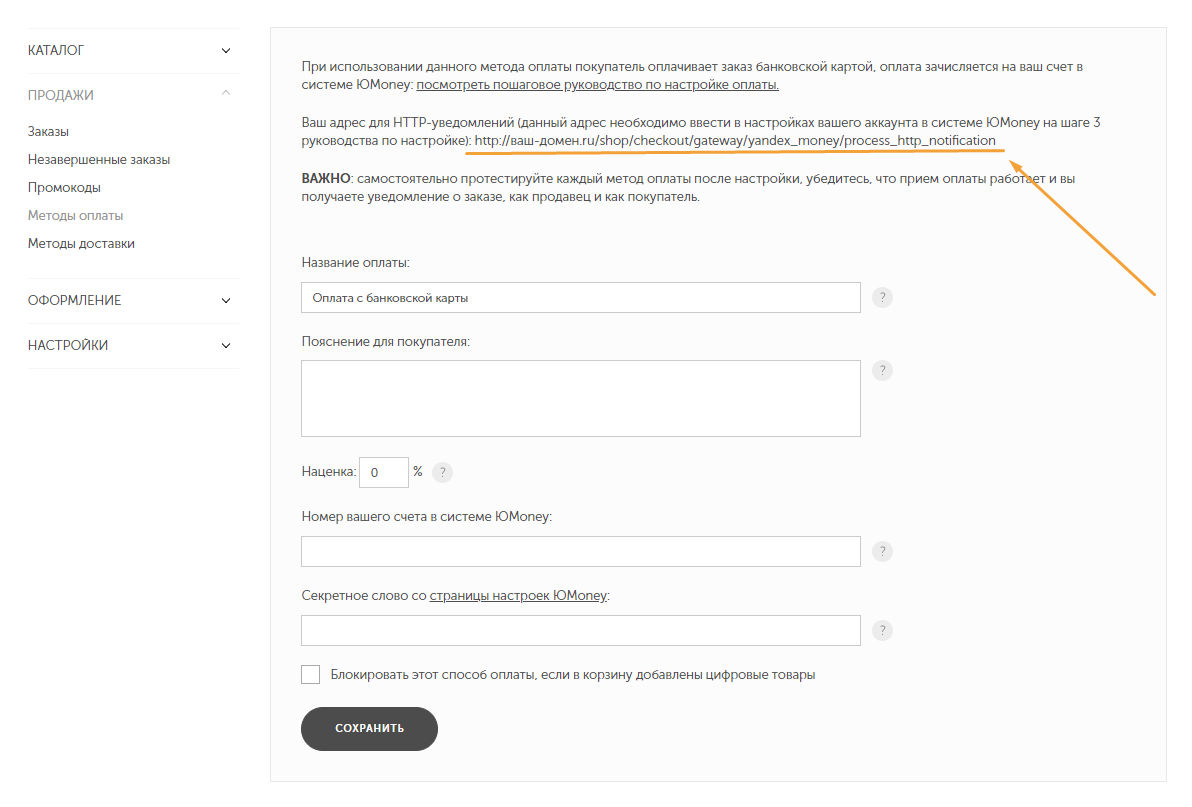Open the ЮMoney settings page link

click(x=518, y=595)
